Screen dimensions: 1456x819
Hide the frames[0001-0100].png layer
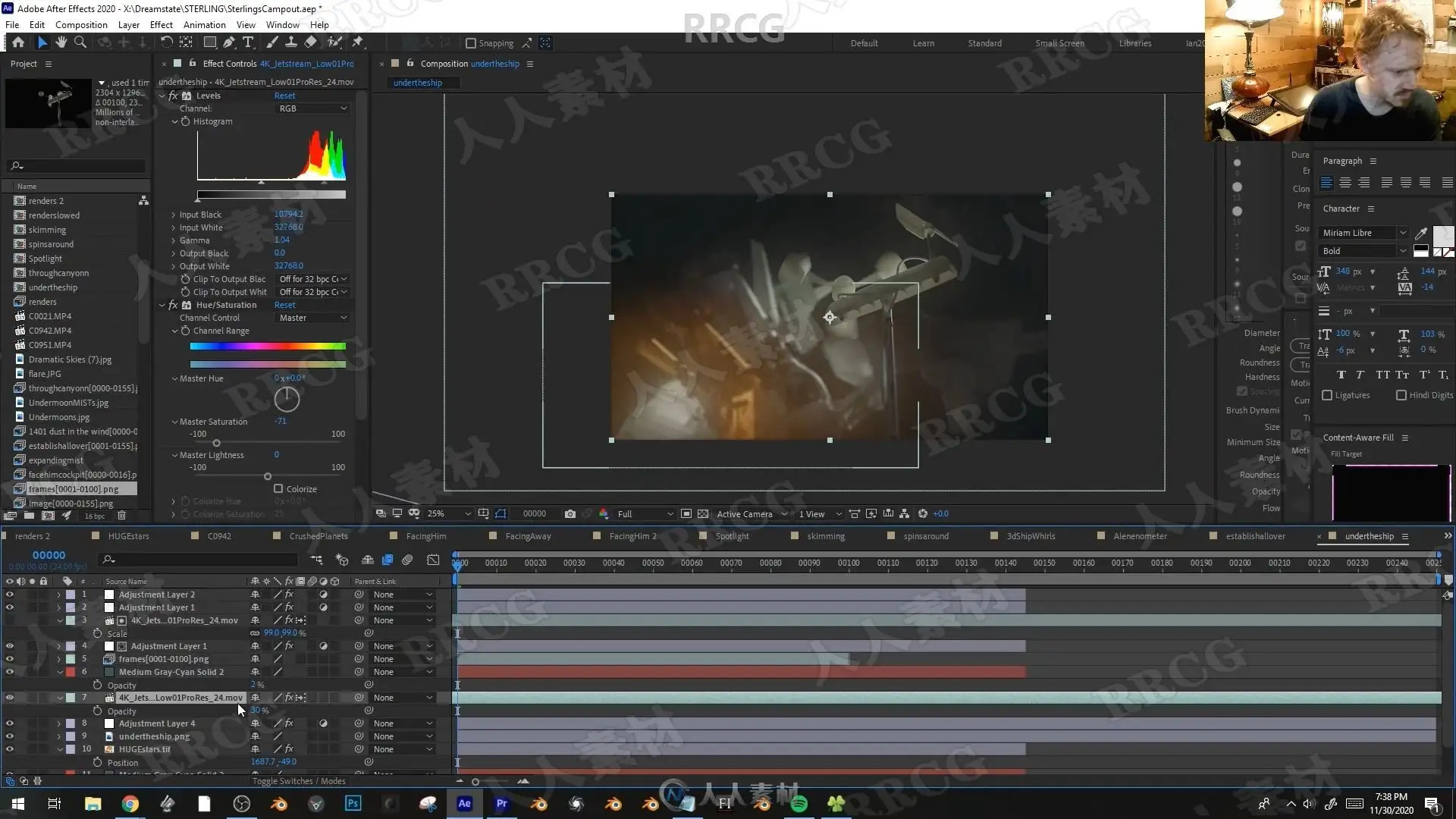pos(10,659)
